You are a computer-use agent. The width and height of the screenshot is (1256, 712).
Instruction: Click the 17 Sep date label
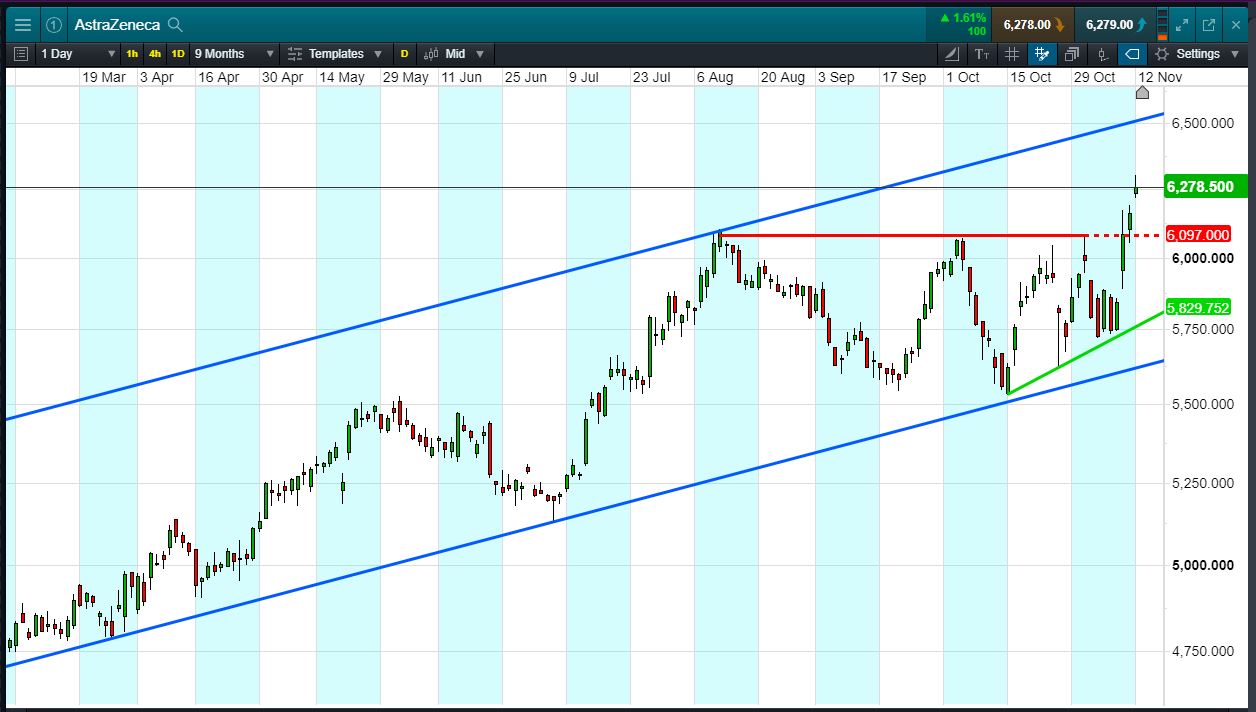pyautogui.click(x=903, y=77)
